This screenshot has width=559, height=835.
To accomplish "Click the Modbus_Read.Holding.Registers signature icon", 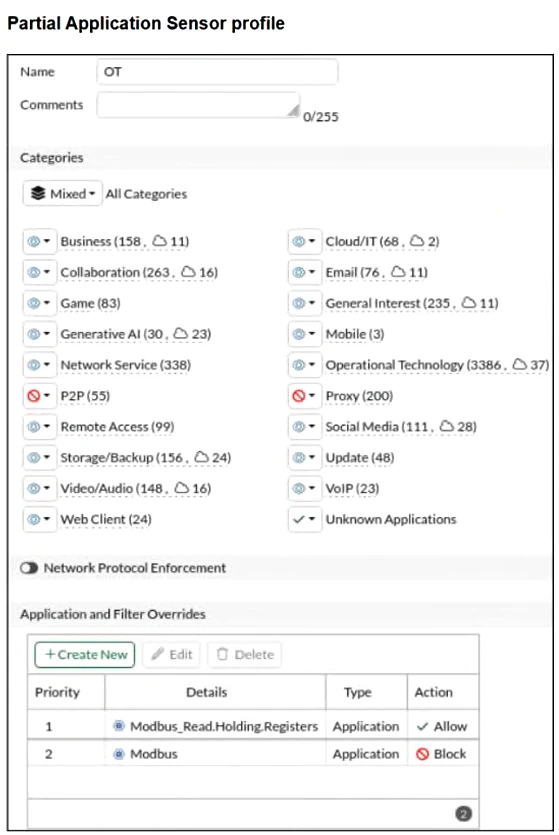I will (119, 726).
